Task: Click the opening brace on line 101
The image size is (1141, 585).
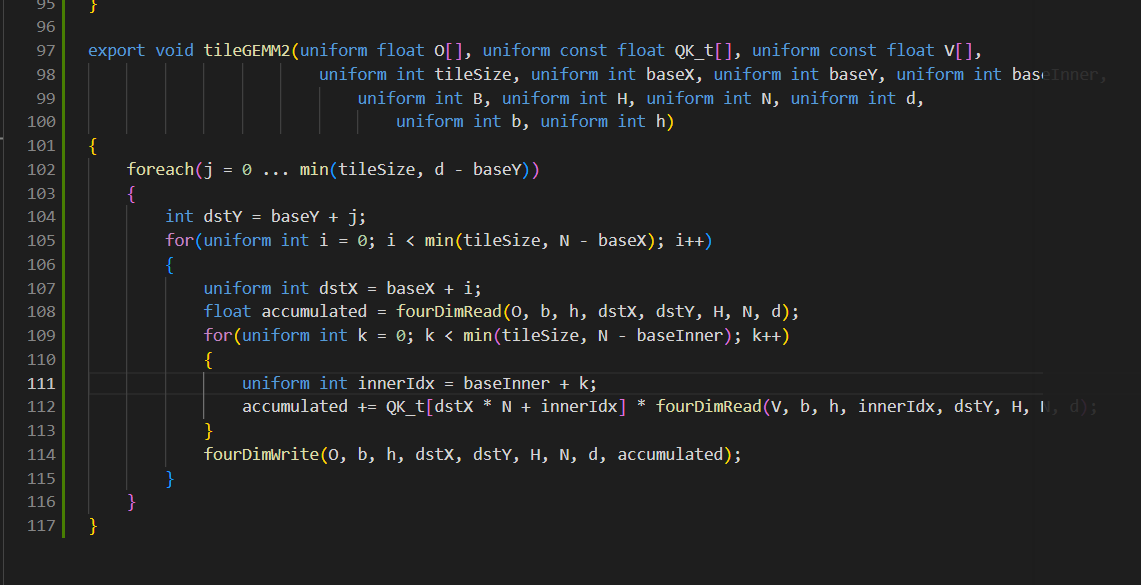Action: [92, 146]
